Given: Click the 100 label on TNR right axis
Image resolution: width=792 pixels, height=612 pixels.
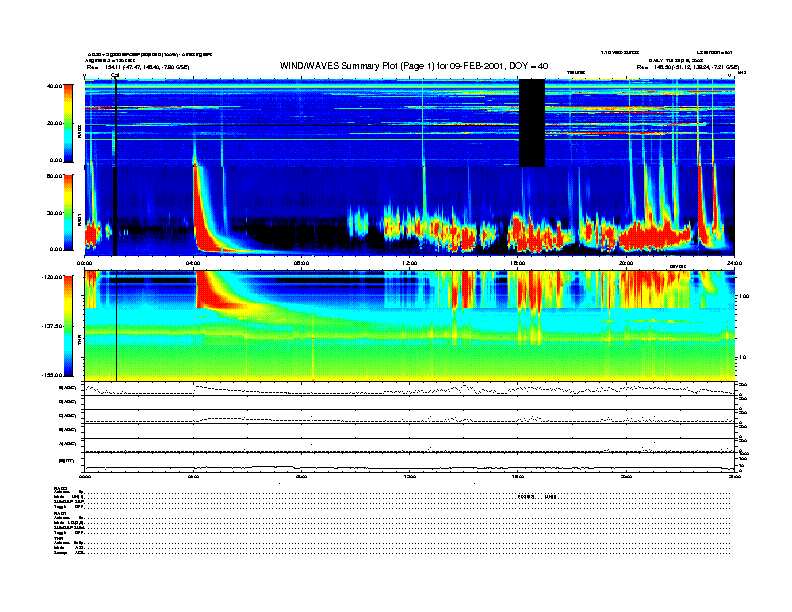Looking at the screenshot, I should tap(741, 297).
